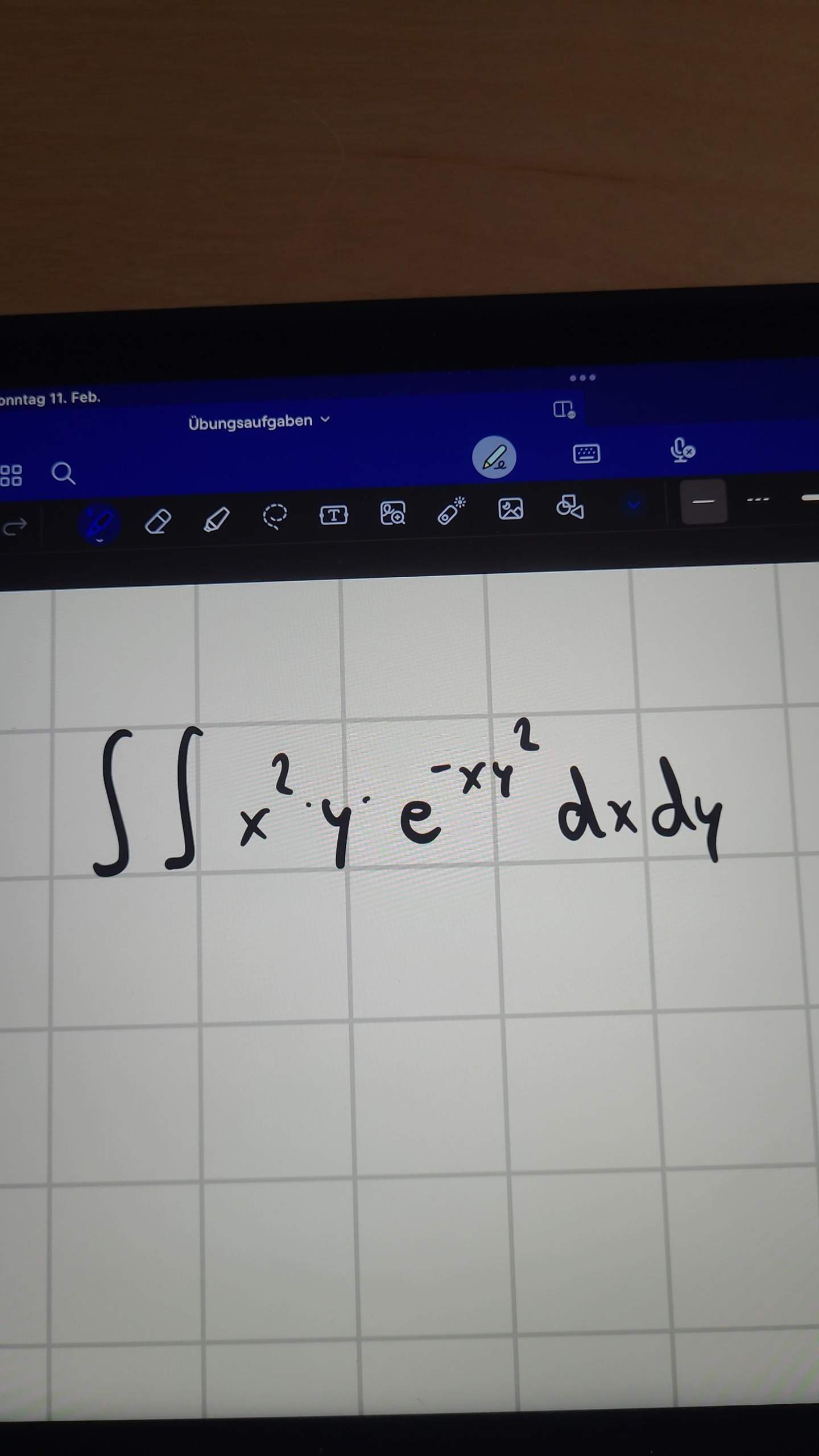Select the Lasso selection tool

coord(275,516)
